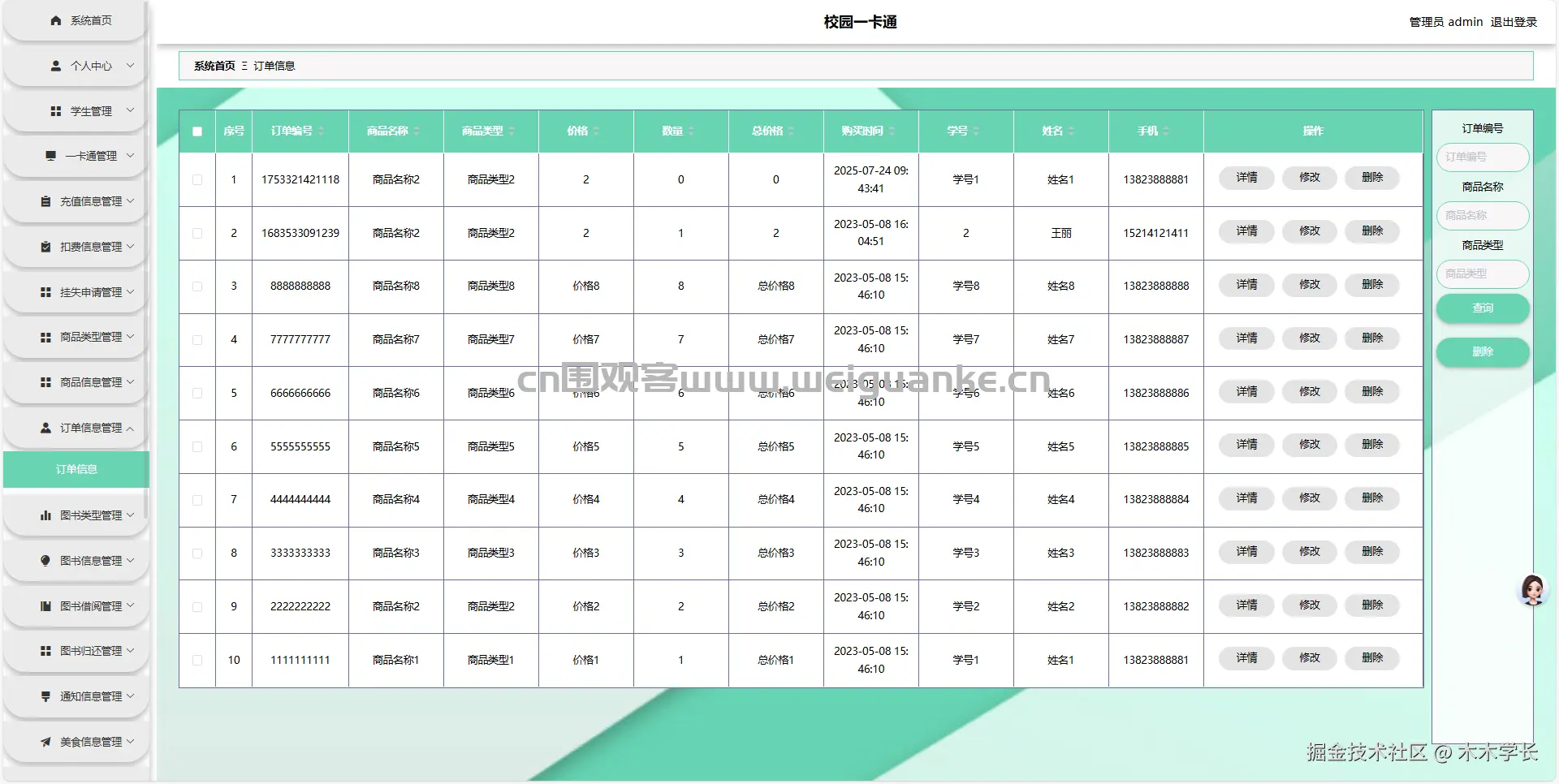Go to 系统首页 in the breadcrumb
The height and width of the screenshot is (784, 1559).
(x=214, y=66)
